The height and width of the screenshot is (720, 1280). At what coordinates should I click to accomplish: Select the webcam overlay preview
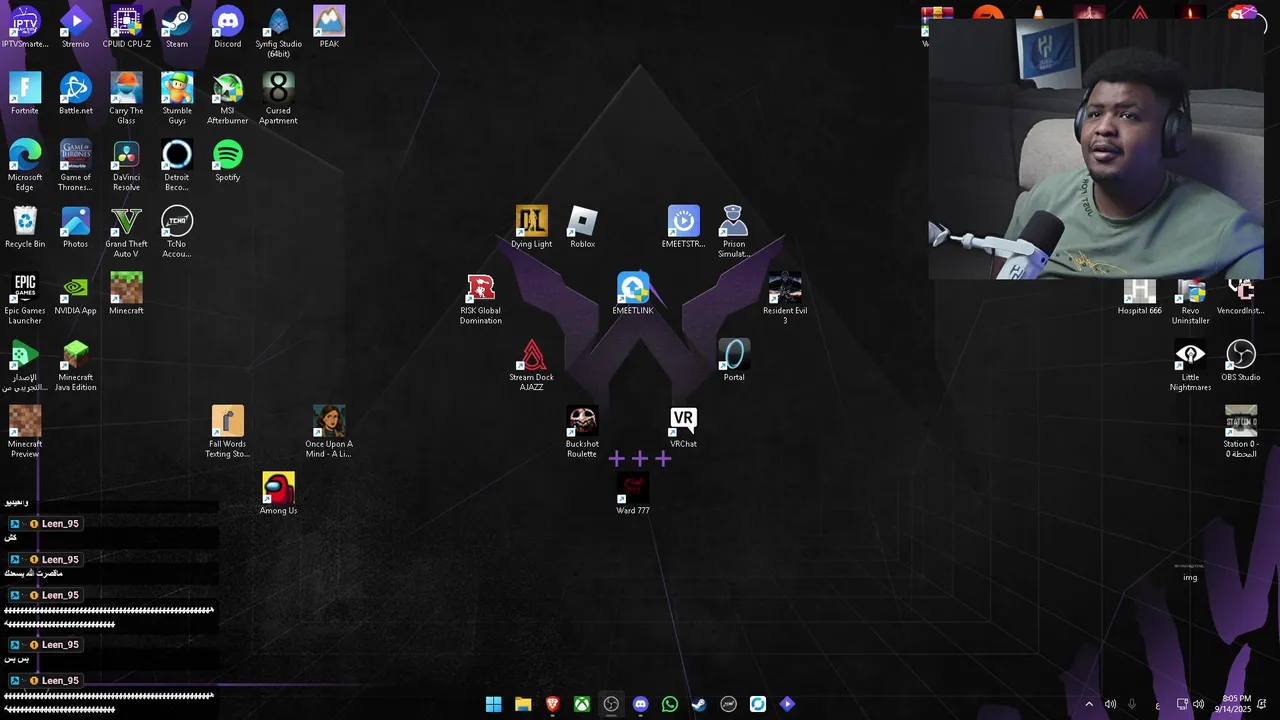pos(1096,149)
